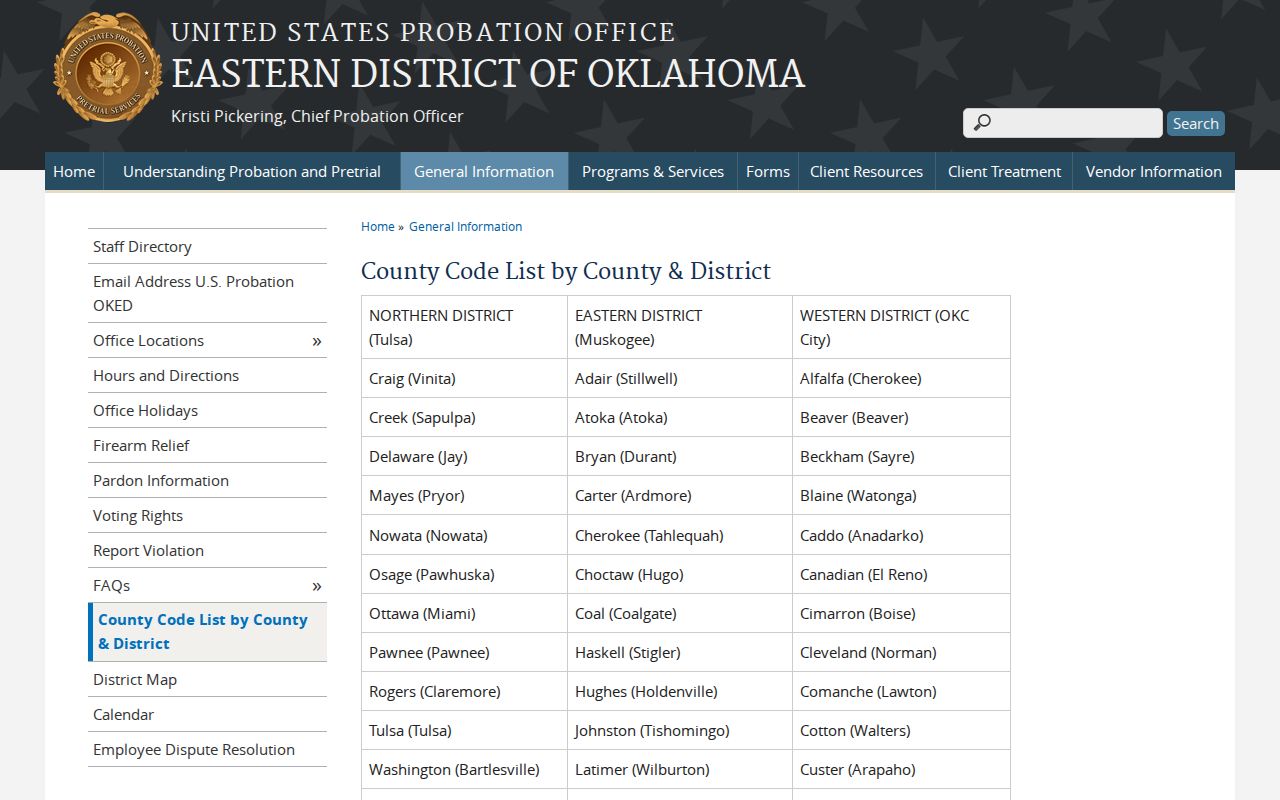Viewport: 1280px width, 800px height.
Task: Open the Programs & Services menu
Action: 653,171
